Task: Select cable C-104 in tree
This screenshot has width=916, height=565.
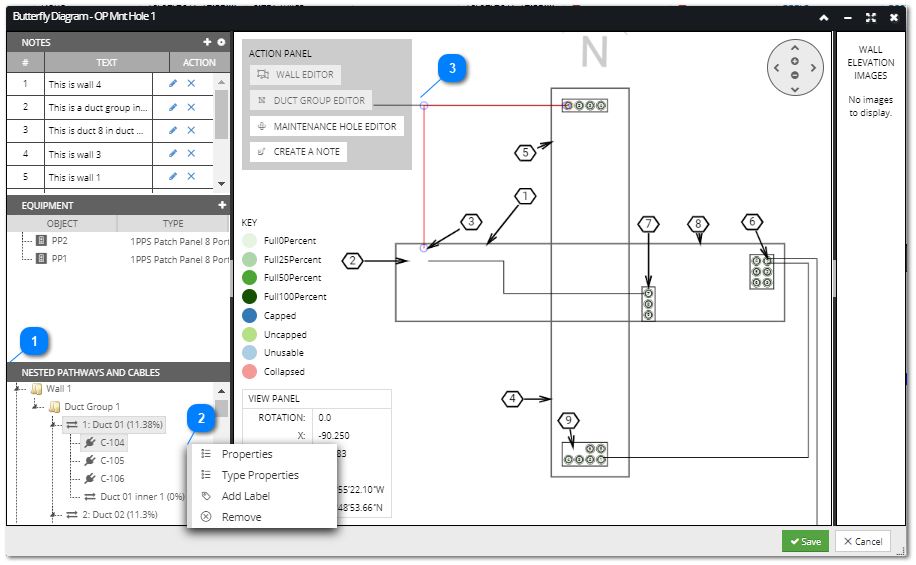Action: (112, 442)
